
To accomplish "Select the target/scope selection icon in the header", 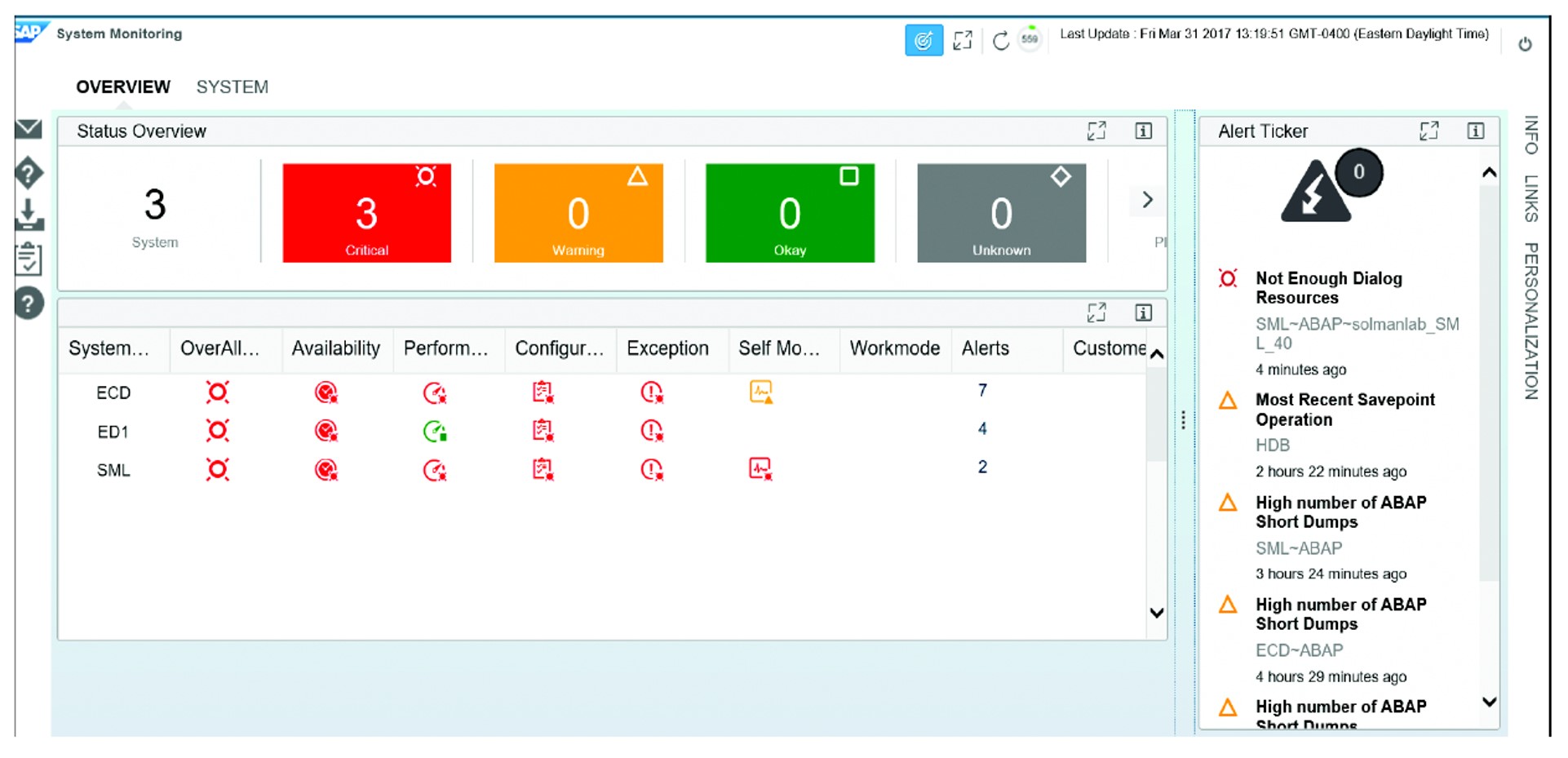I will point(923,39).
